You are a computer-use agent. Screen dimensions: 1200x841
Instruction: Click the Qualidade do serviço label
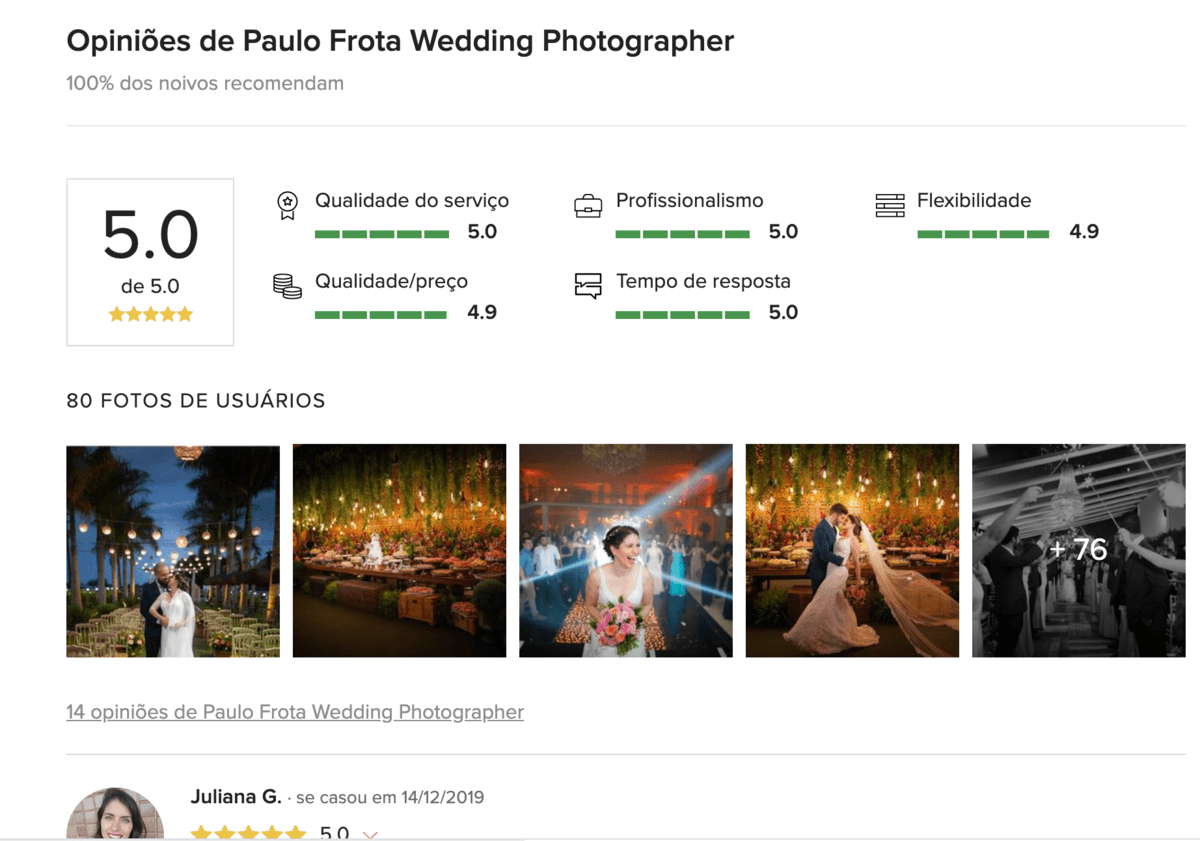[412, 201]
